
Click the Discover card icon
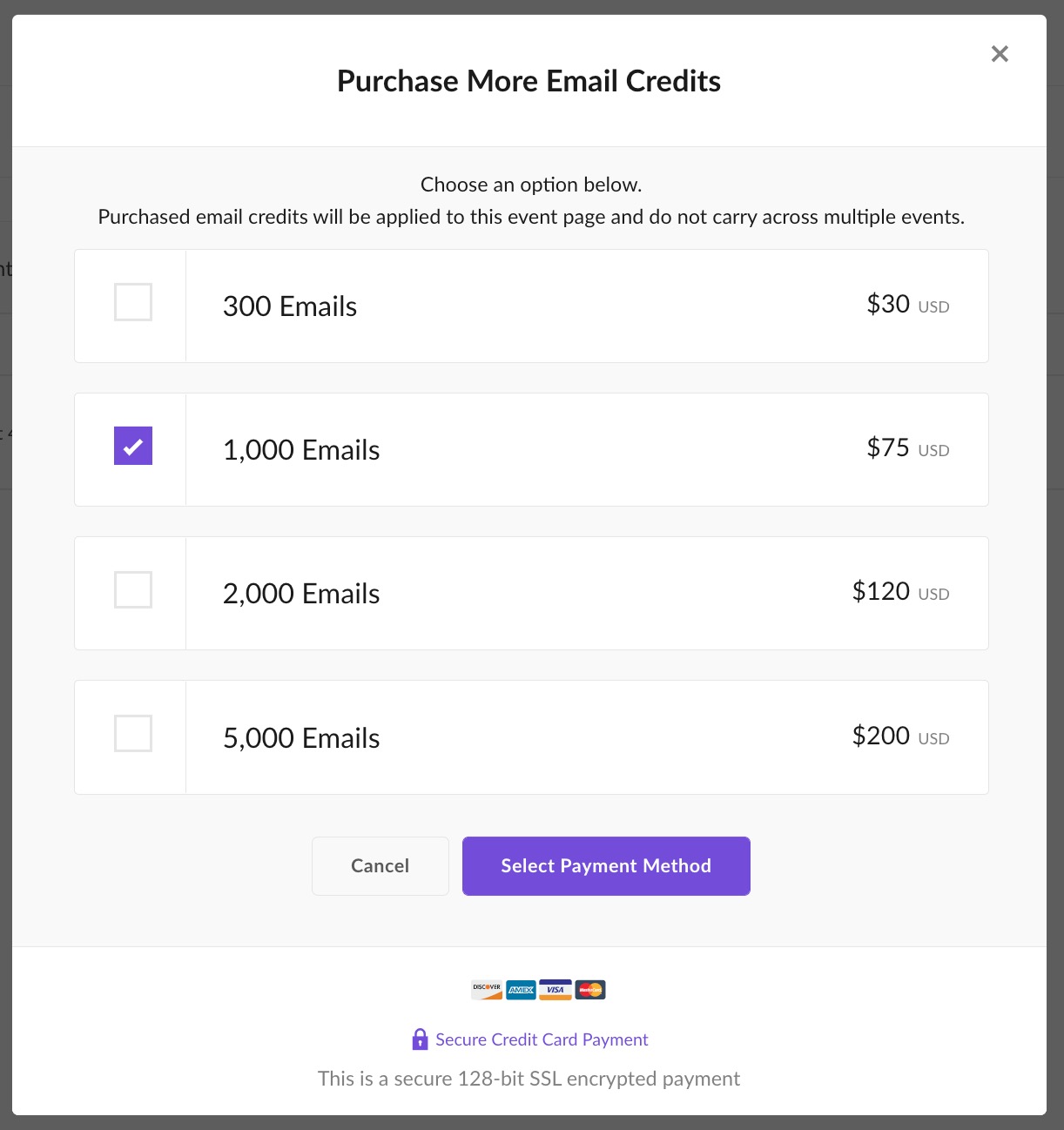[487, 990]
